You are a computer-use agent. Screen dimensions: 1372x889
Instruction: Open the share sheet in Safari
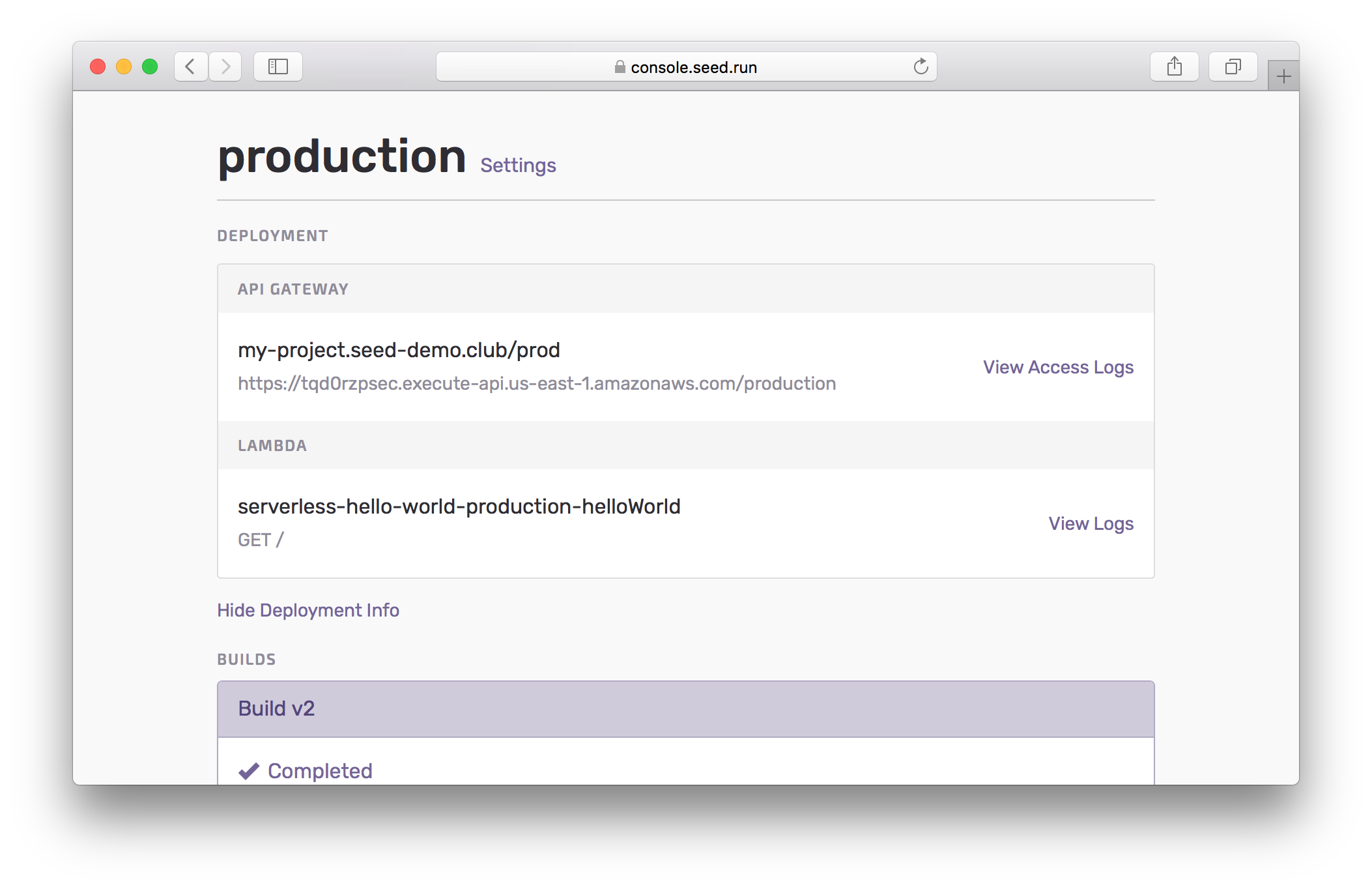(x=1175, y=66)
